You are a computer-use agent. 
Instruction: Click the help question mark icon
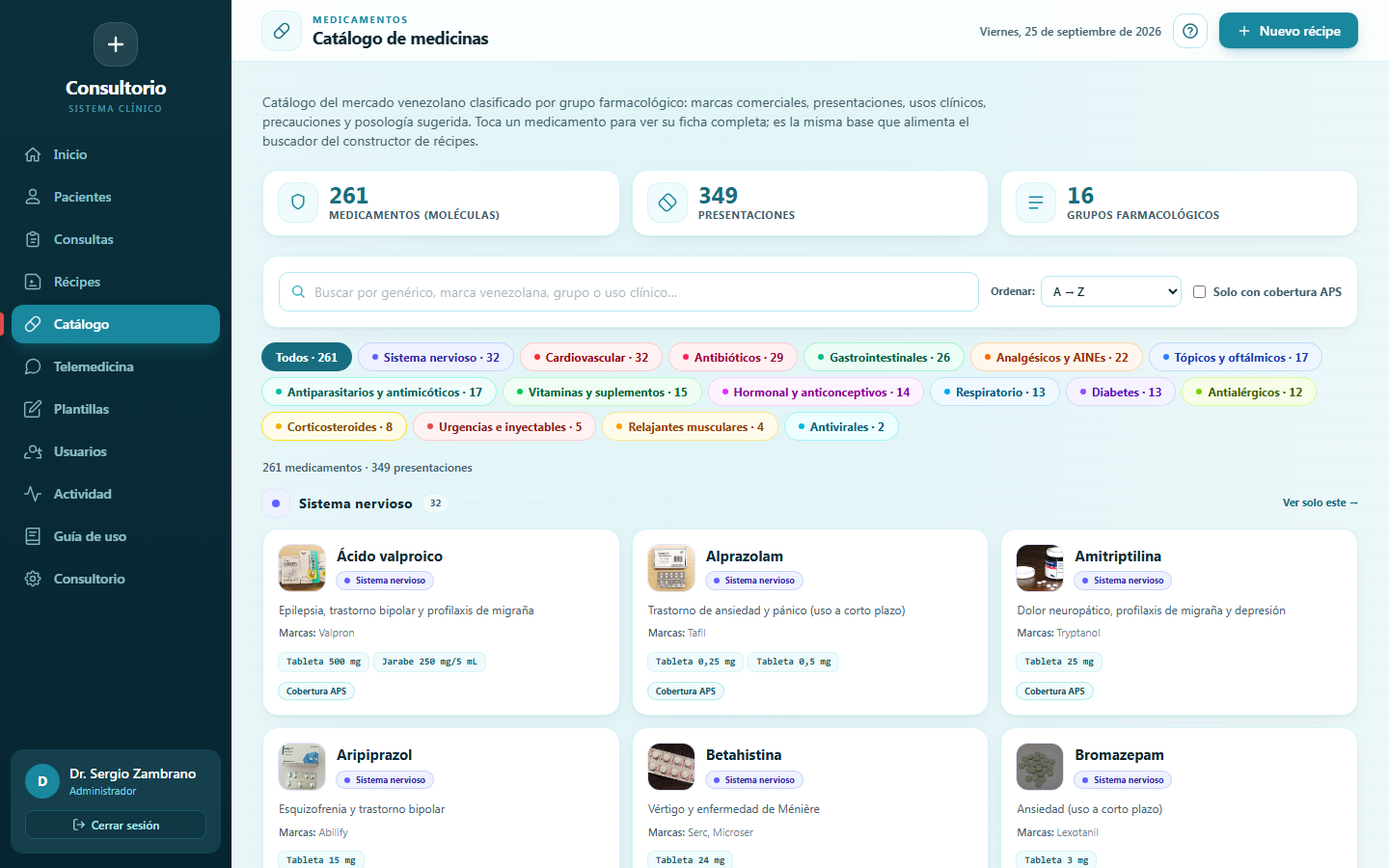click(1190, 31)
